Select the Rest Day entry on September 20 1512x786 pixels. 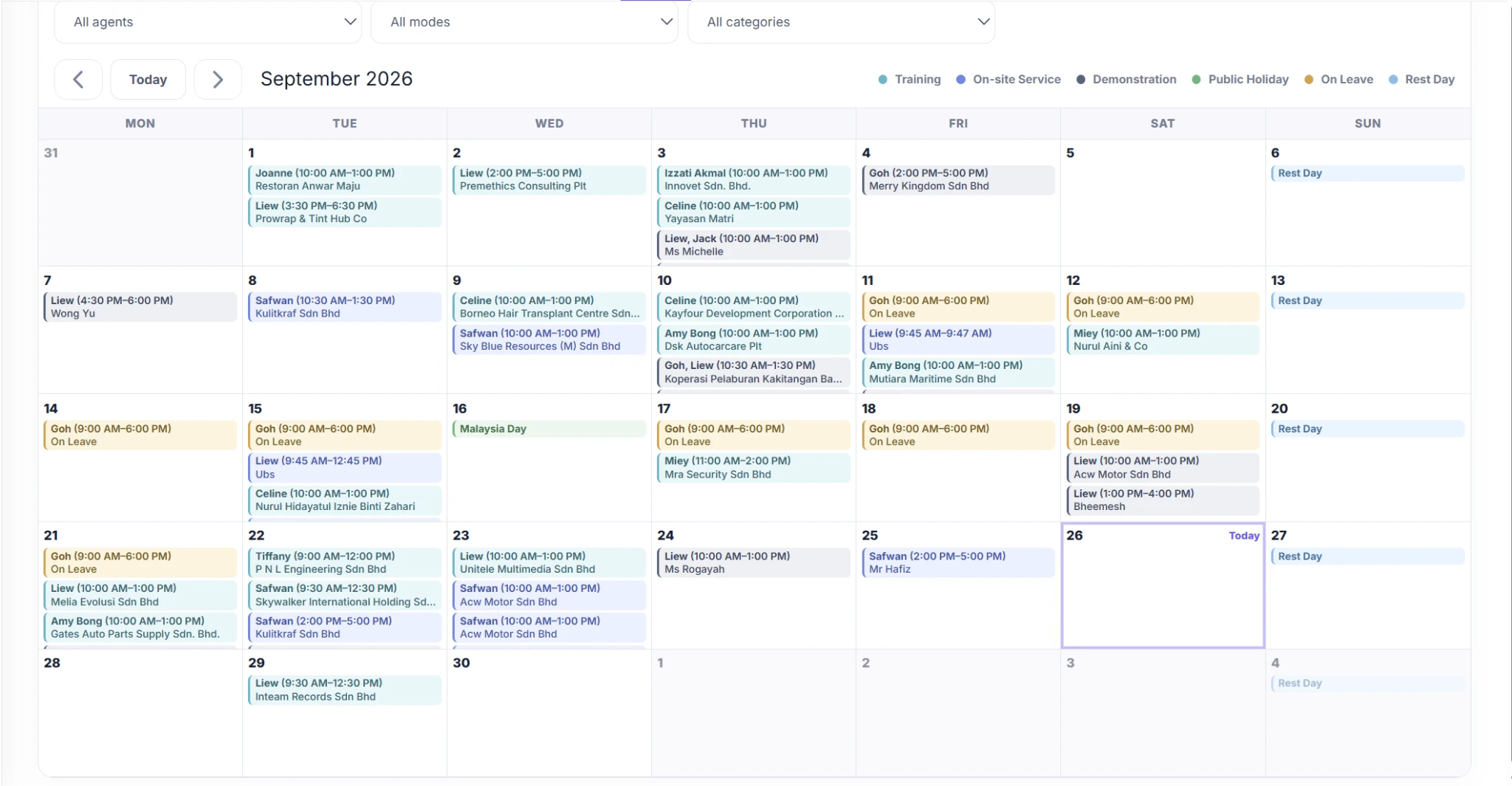(x=1368, y=429)
